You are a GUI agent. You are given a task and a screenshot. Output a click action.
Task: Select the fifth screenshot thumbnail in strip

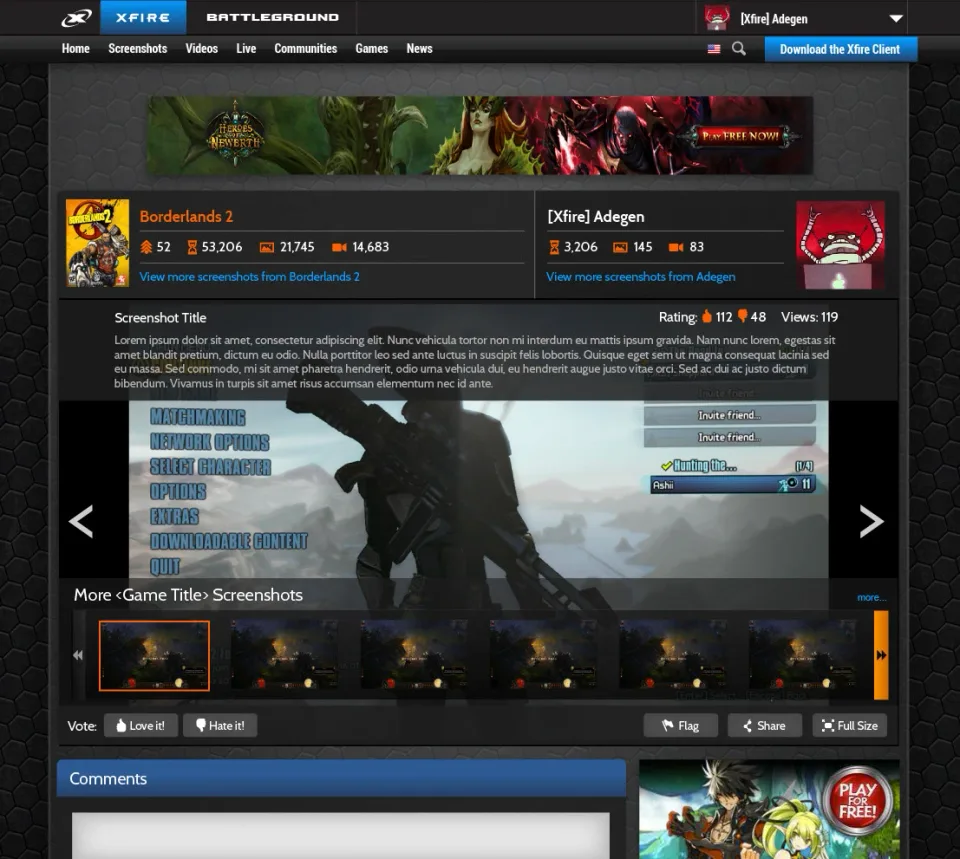(673, 656)
